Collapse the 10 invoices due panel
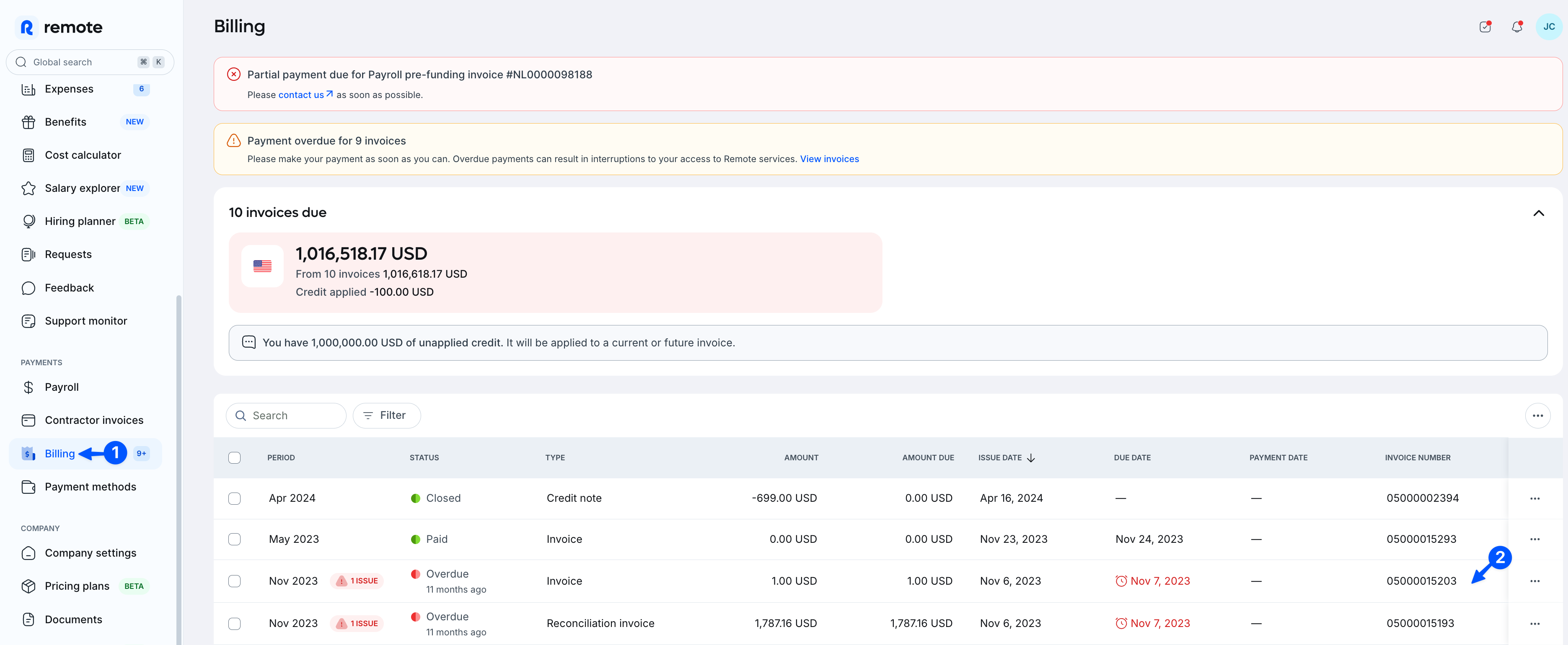This screenshot has height=645, width=1568. (1540, 213)
